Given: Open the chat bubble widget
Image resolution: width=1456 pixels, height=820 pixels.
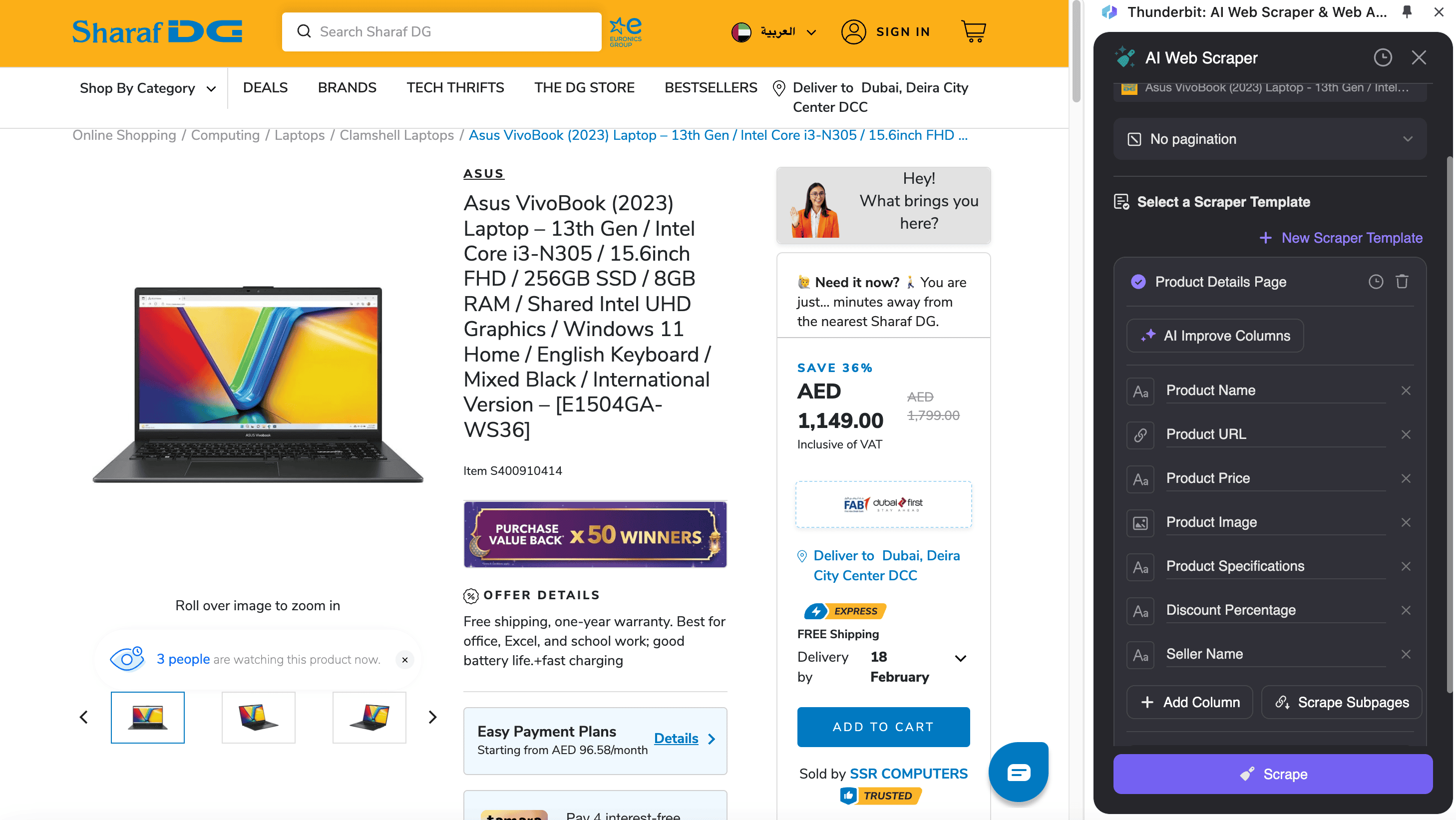Looking at the screenshot, I should [1018, 772].
